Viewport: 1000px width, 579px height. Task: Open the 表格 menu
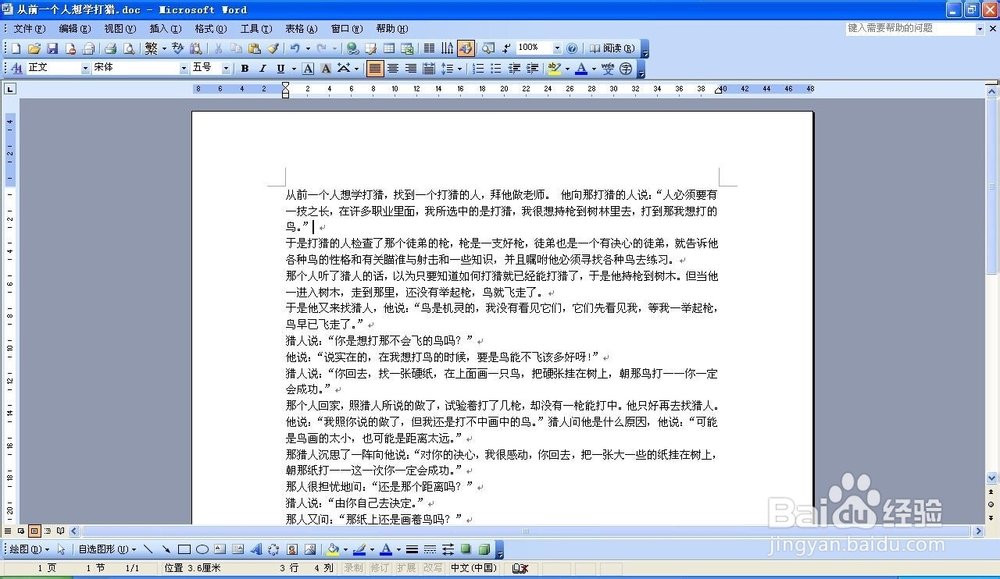[x=301, y=29]
